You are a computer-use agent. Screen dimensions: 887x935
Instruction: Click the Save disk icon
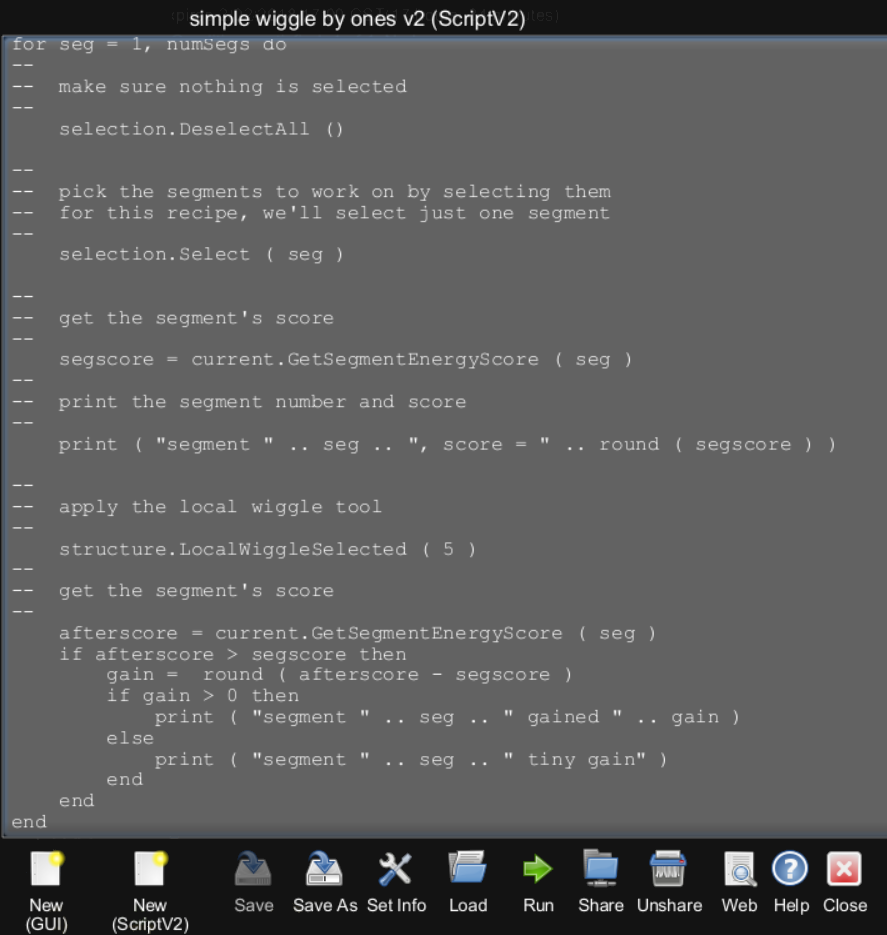[x=253, y=870]
